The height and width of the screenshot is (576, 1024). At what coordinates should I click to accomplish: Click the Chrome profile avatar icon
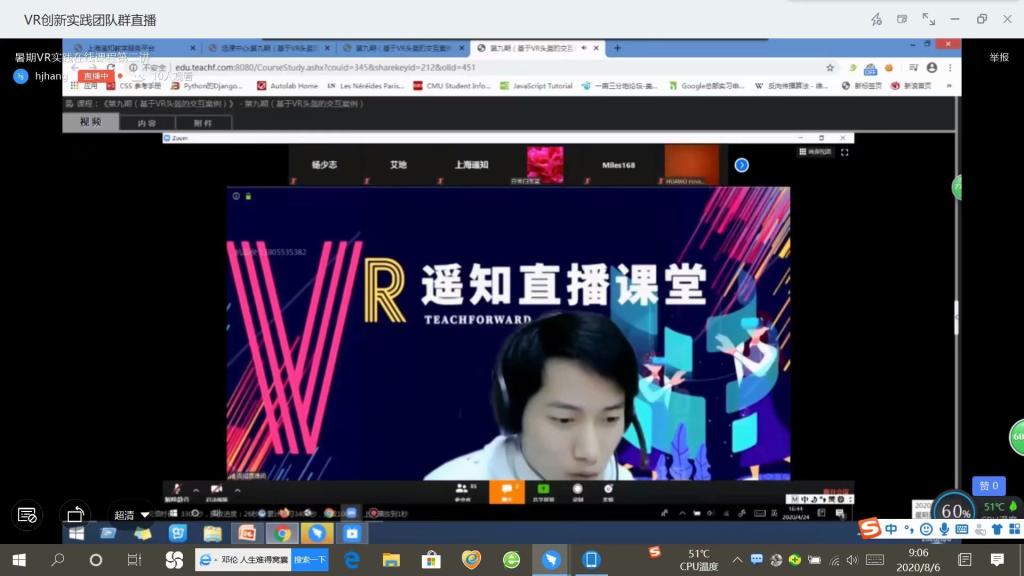(932, 67)
